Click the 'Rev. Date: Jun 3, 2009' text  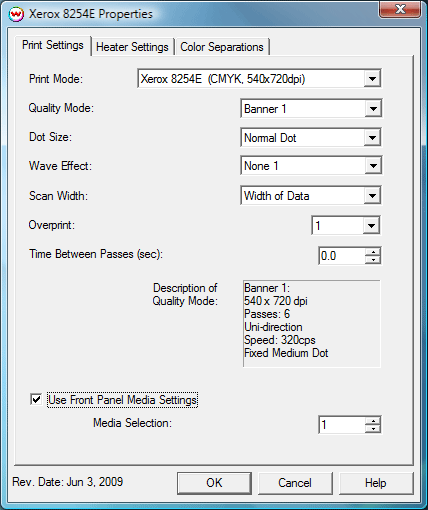(68, 482)
